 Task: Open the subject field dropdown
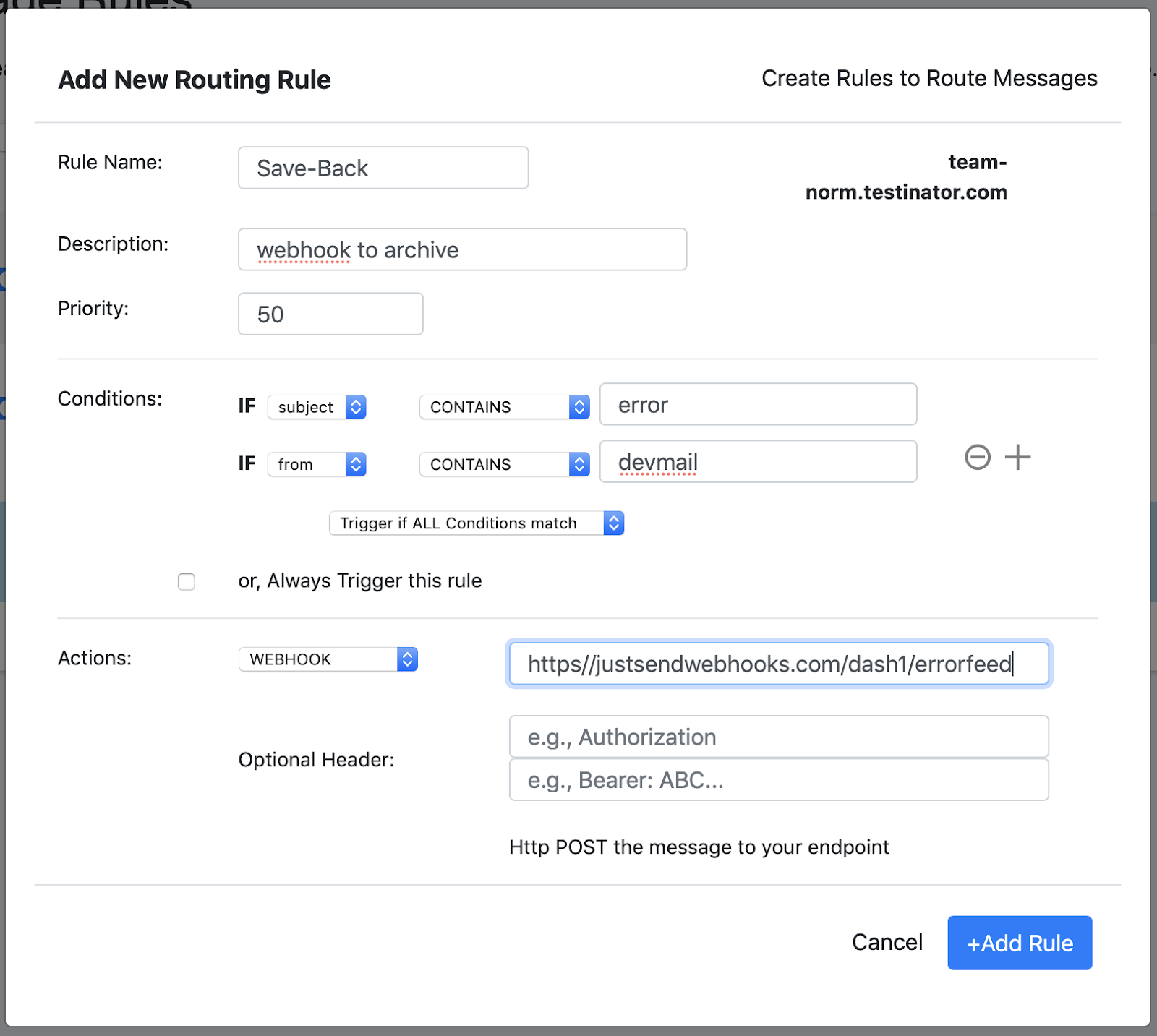coord(317,407)
